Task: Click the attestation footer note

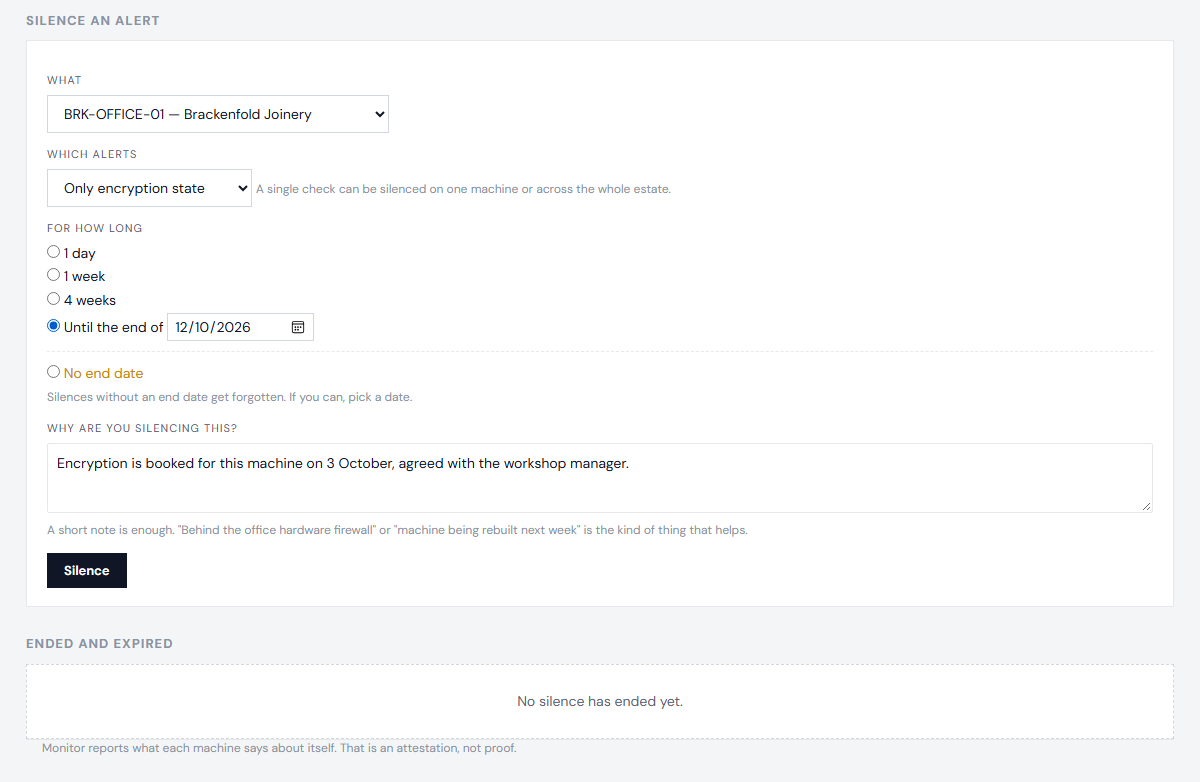Action: (279, 748)
